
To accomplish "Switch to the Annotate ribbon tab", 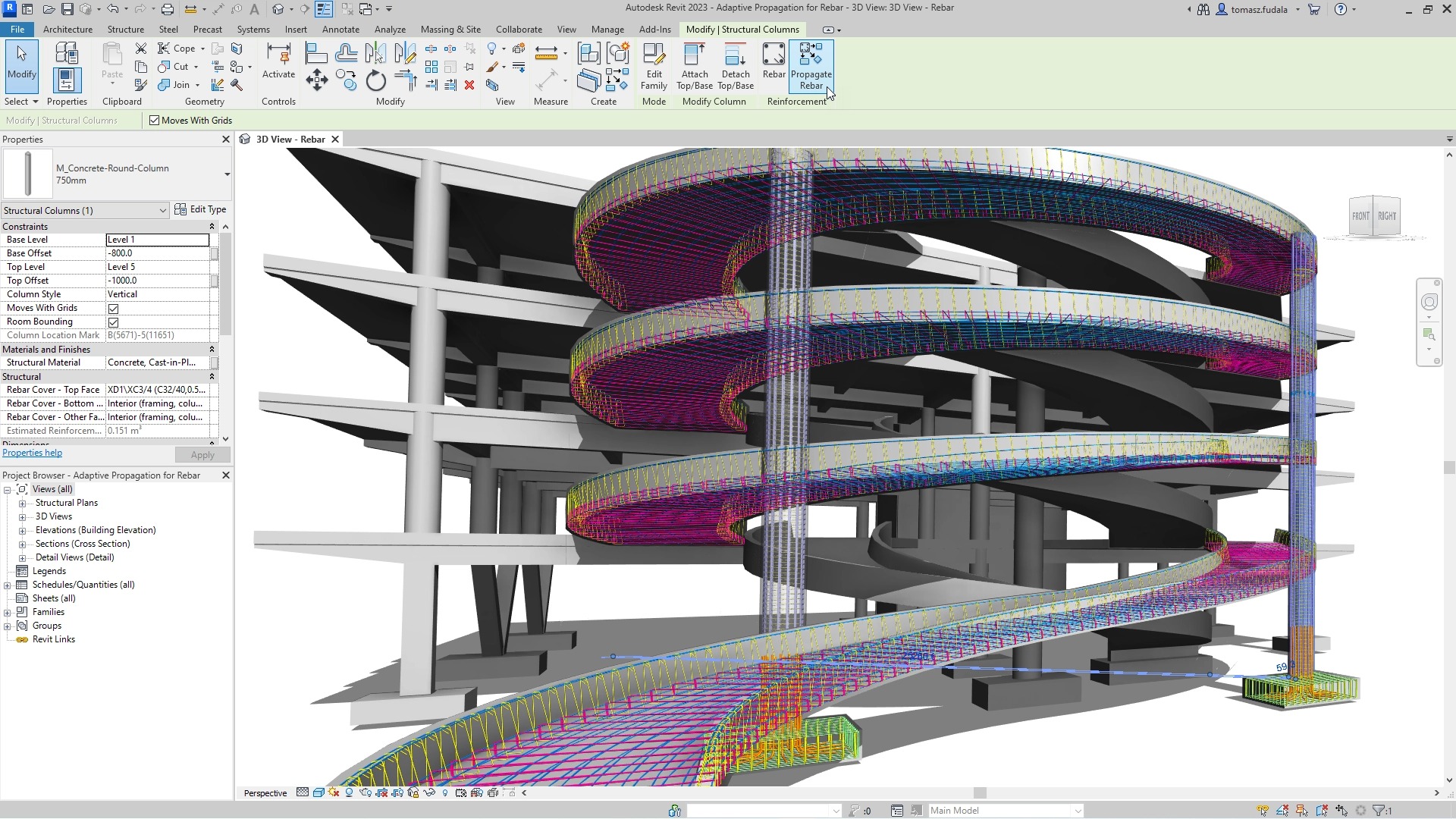I will [x=340, y=29].
